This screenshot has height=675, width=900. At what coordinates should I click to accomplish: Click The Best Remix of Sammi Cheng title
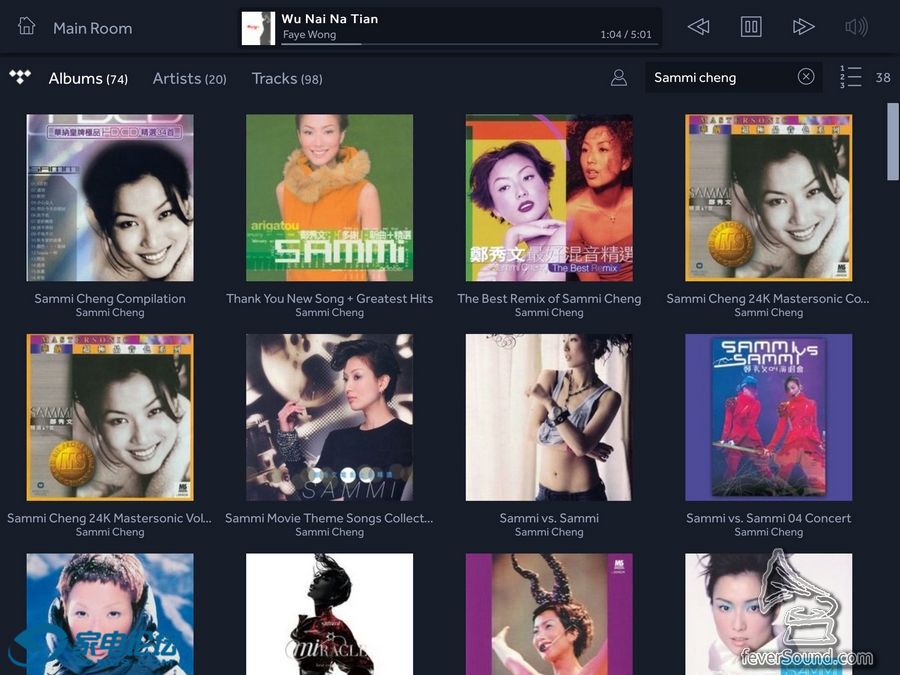pyautogui.click(x=549, y=298)
